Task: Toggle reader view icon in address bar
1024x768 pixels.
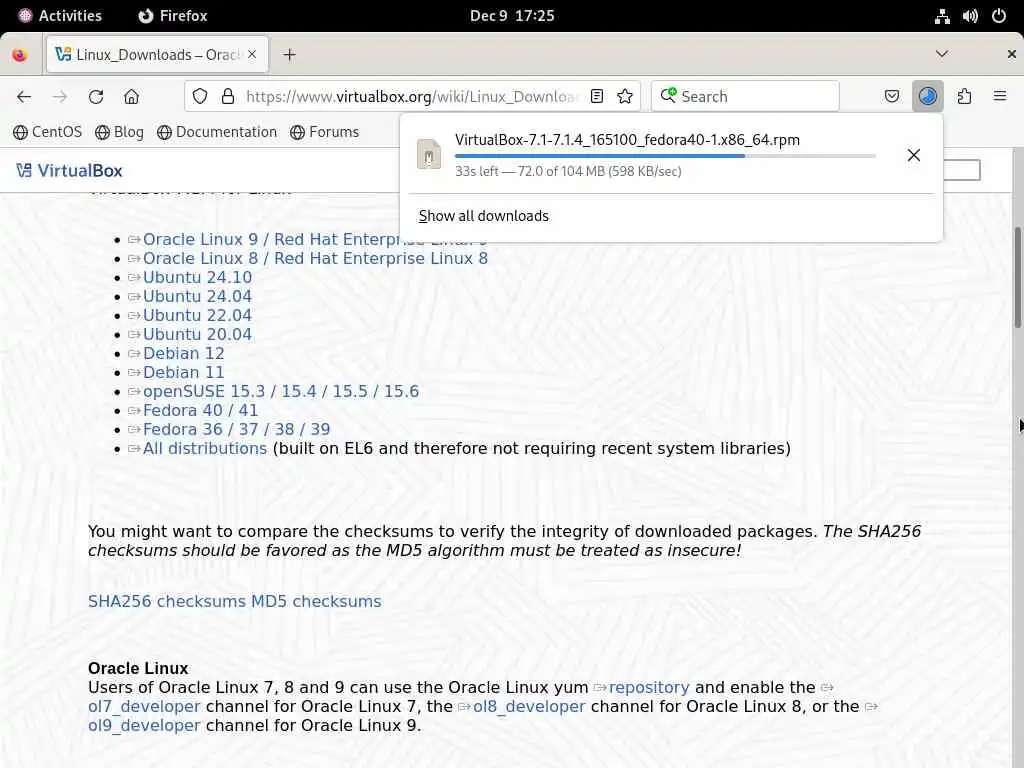Action: tap(597, 97)
